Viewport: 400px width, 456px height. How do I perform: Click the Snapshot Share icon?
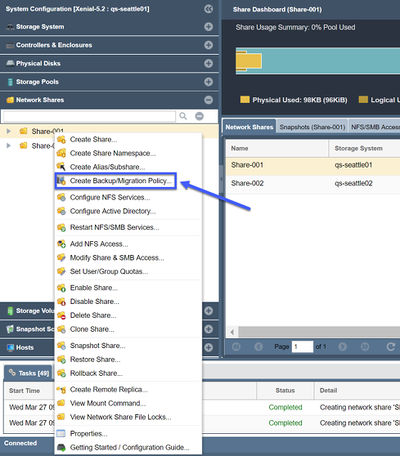click(x=61, y=346)
